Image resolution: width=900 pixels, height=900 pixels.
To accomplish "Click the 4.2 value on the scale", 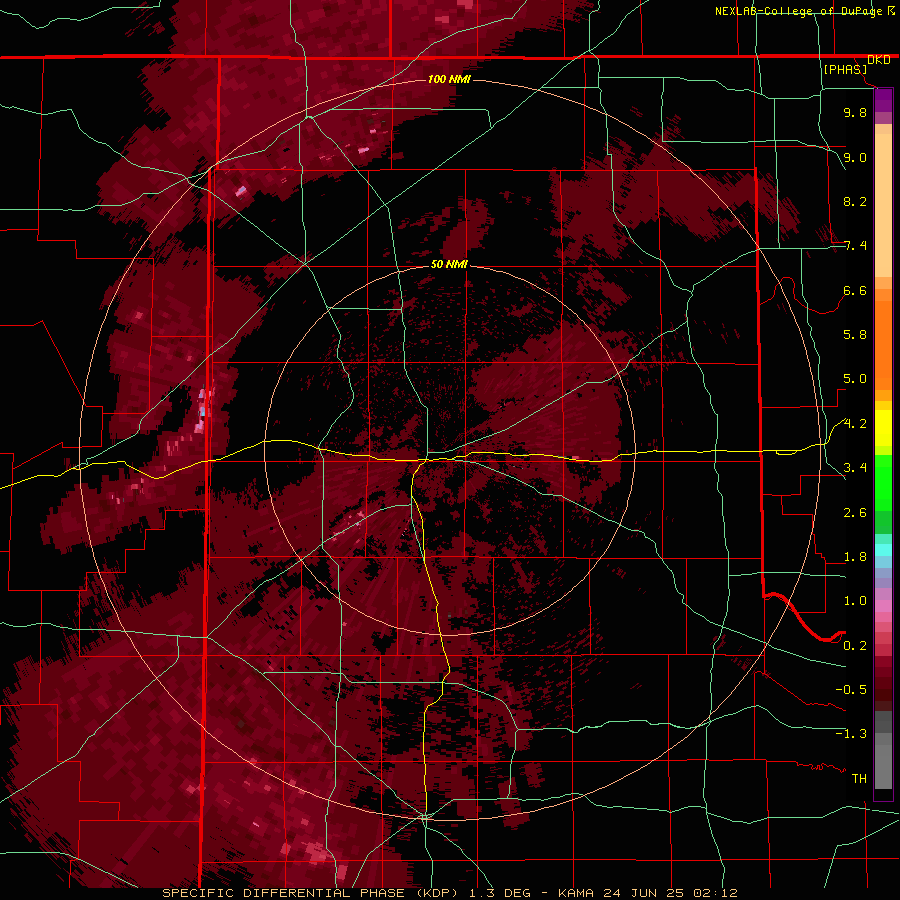I will pyautogui.click(x=855, y=424).
